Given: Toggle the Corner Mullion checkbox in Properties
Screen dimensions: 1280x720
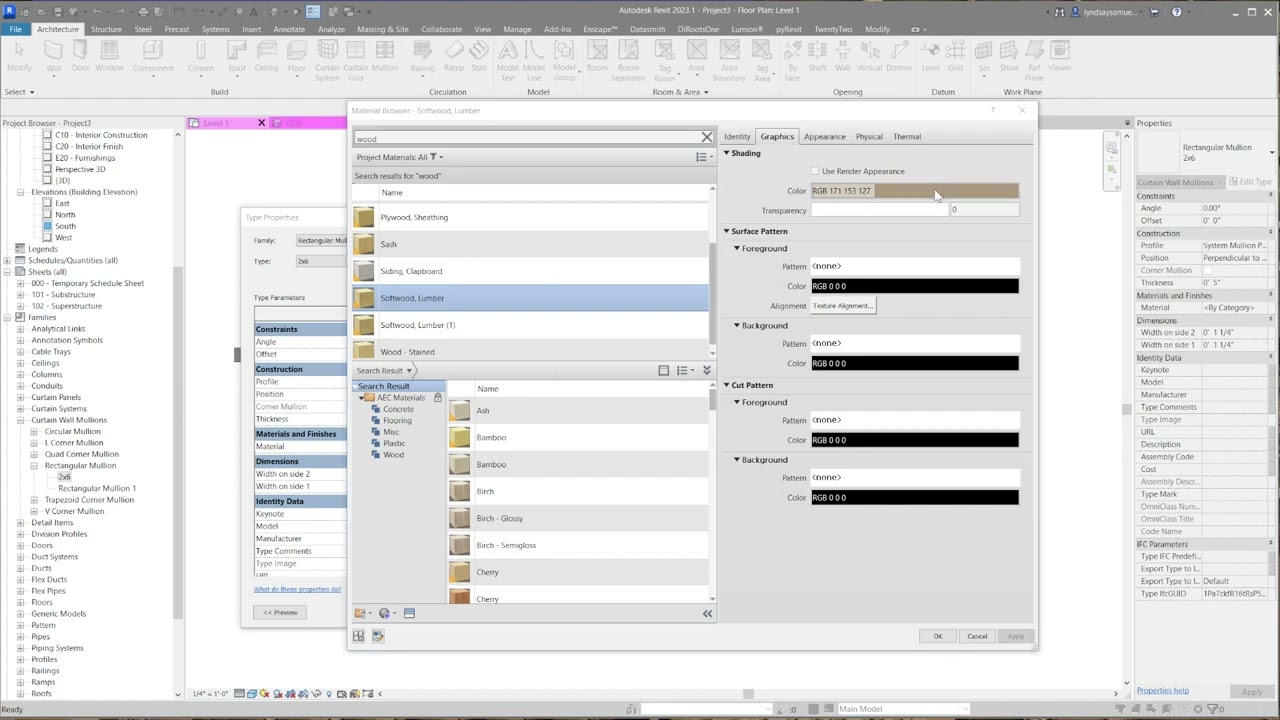Looking at the screenshot, I should 1208,270.
